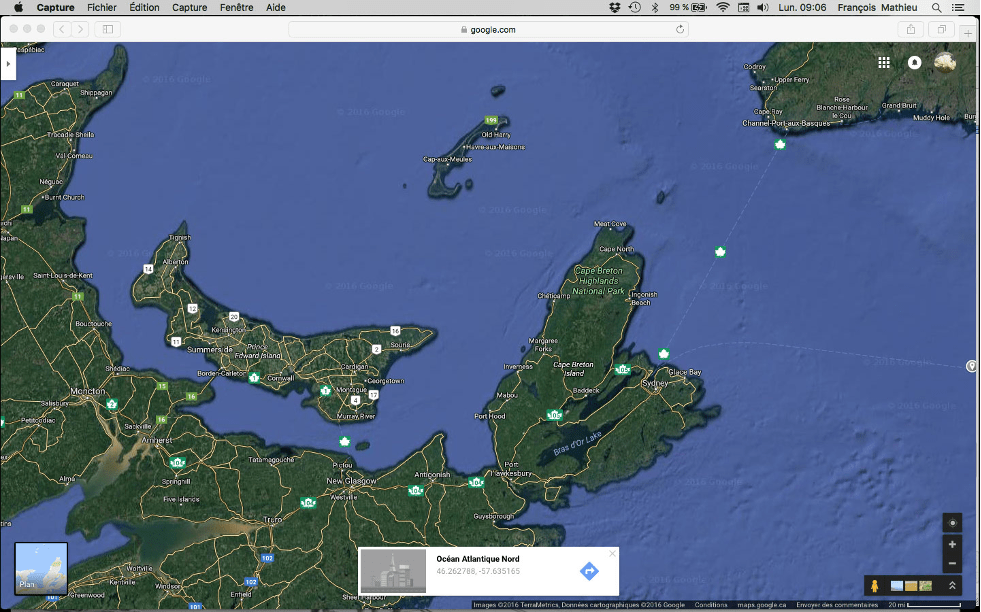Close the Océan Atlantique Nord info card
This screenshot has width=981, height=612.
[x=612, y=553]
